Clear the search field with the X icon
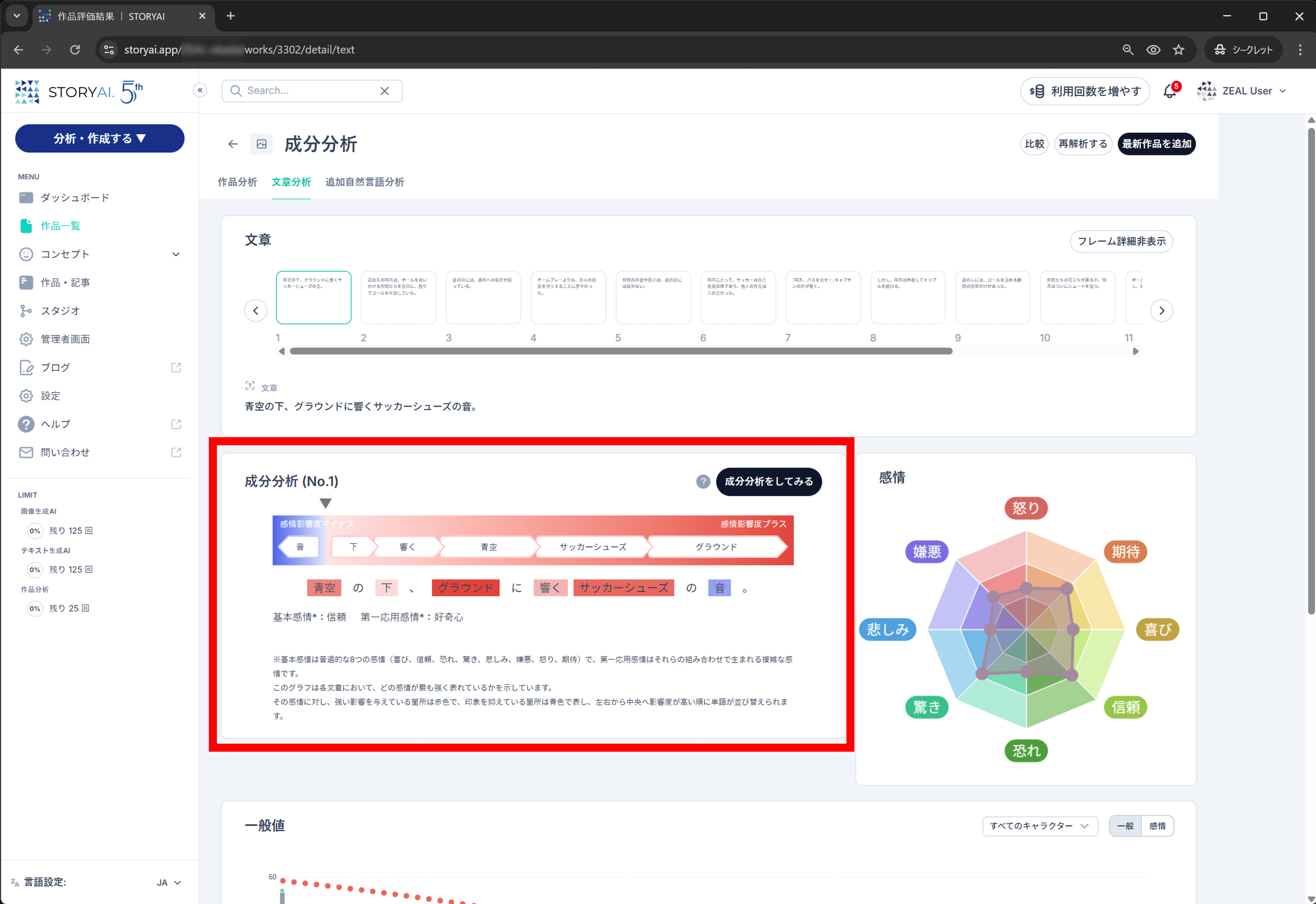The width and height of the screenshot is (1316, 904). click(385, 91)
